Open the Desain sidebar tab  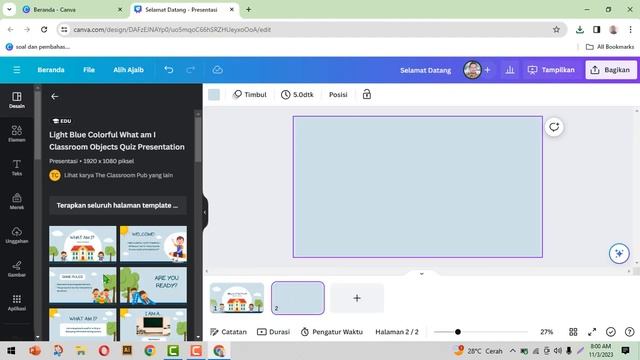point(17,100)
